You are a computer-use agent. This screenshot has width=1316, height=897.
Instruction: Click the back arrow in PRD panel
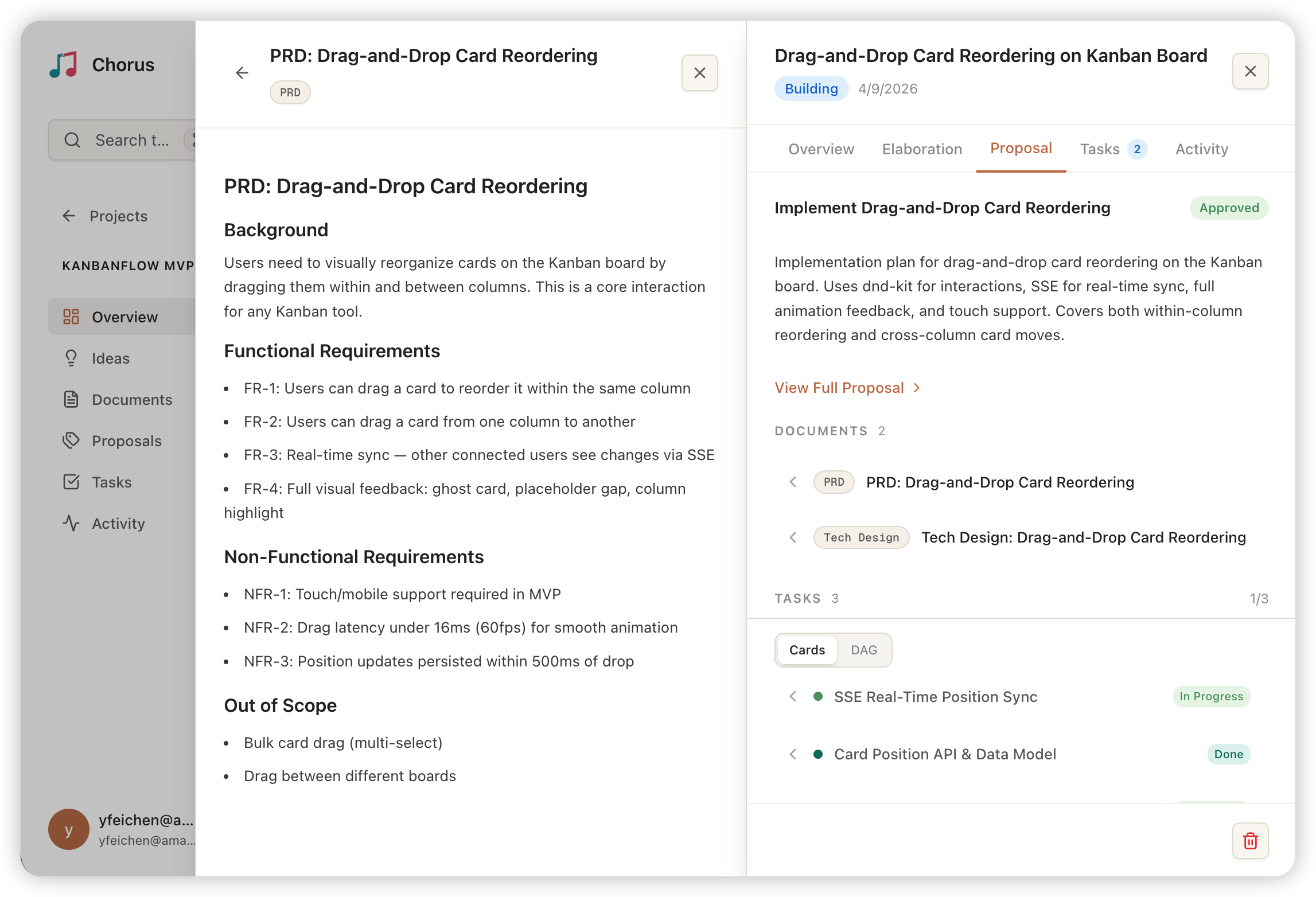pyautogui.click(x=242, y=73)
